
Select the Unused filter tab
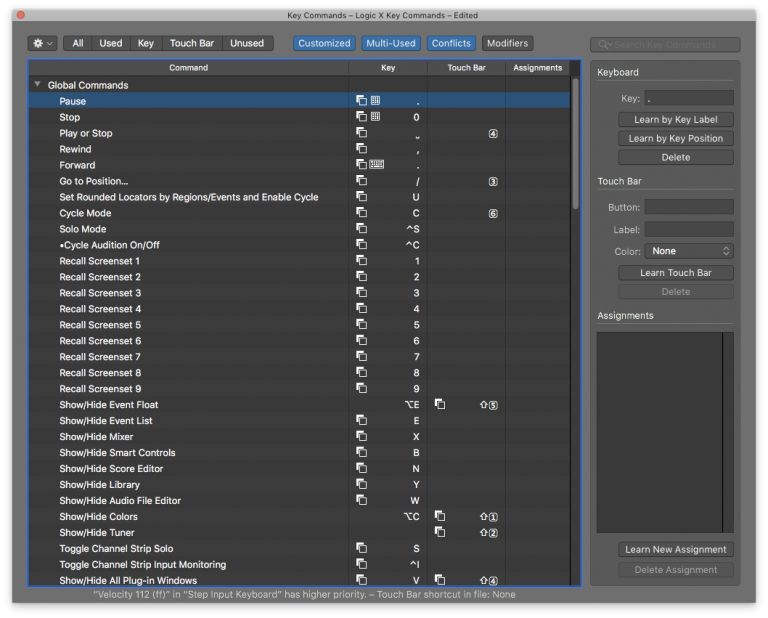coord(247,44)
